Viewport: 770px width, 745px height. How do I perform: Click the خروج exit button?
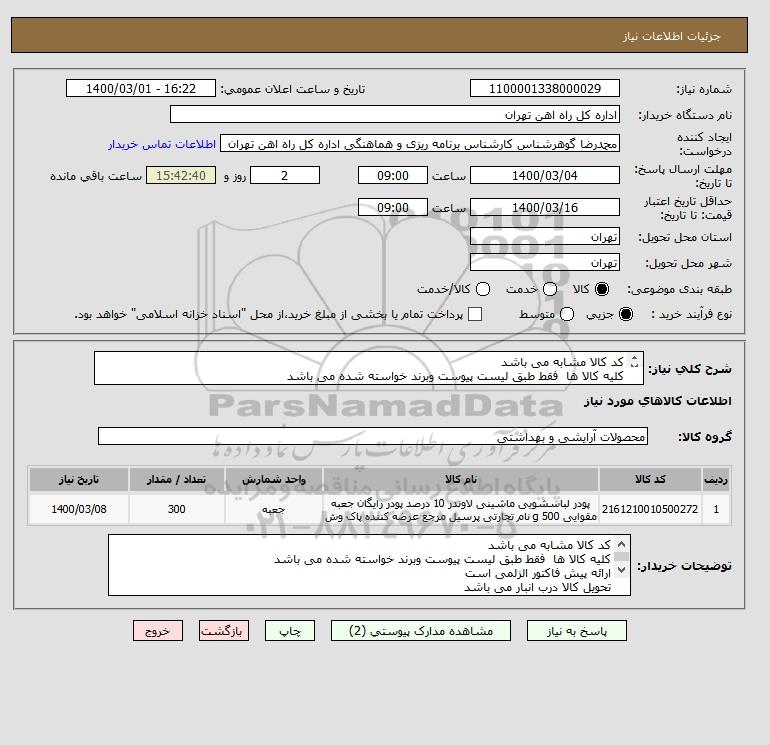[158, 631]
